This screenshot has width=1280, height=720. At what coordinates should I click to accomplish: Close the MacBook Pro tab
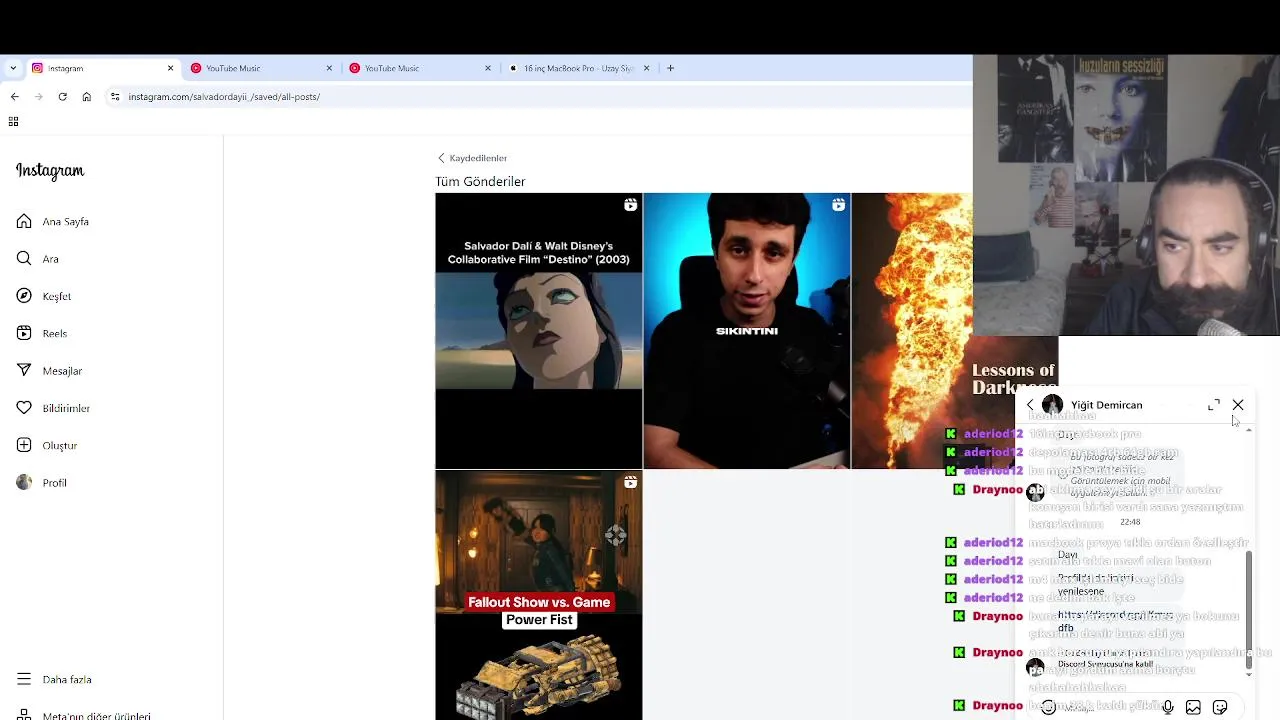pyautogui.click(x=646, y=68)
